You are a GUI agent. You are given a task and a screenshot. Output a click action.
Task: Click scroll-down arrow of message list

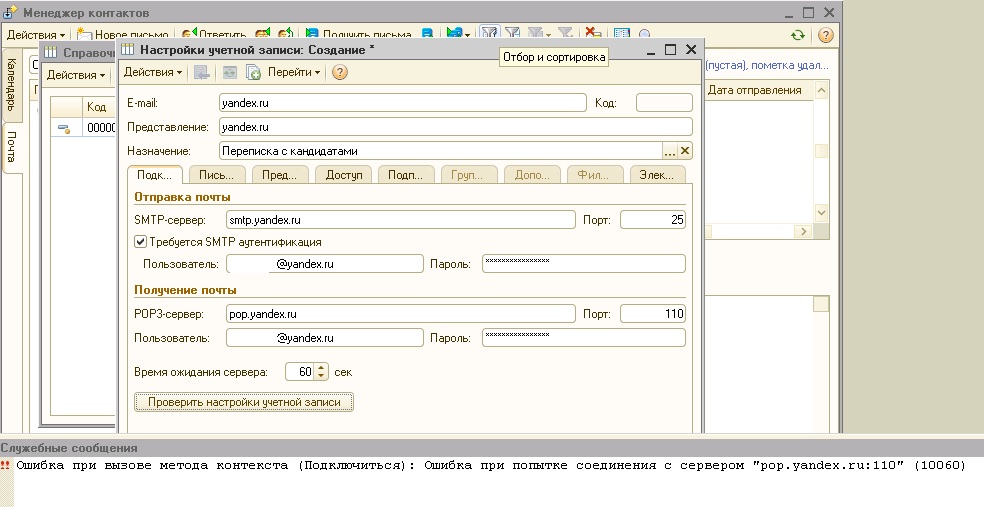click(821, 212)
